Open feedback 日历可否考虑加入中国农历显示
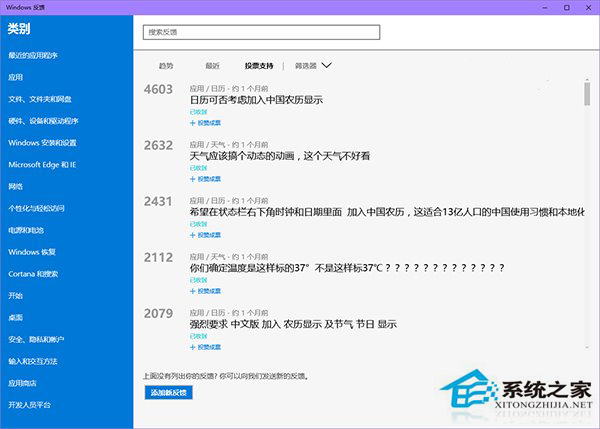This screenshot has width=600, height=429. pyautogui.click(x=256, y=100)
